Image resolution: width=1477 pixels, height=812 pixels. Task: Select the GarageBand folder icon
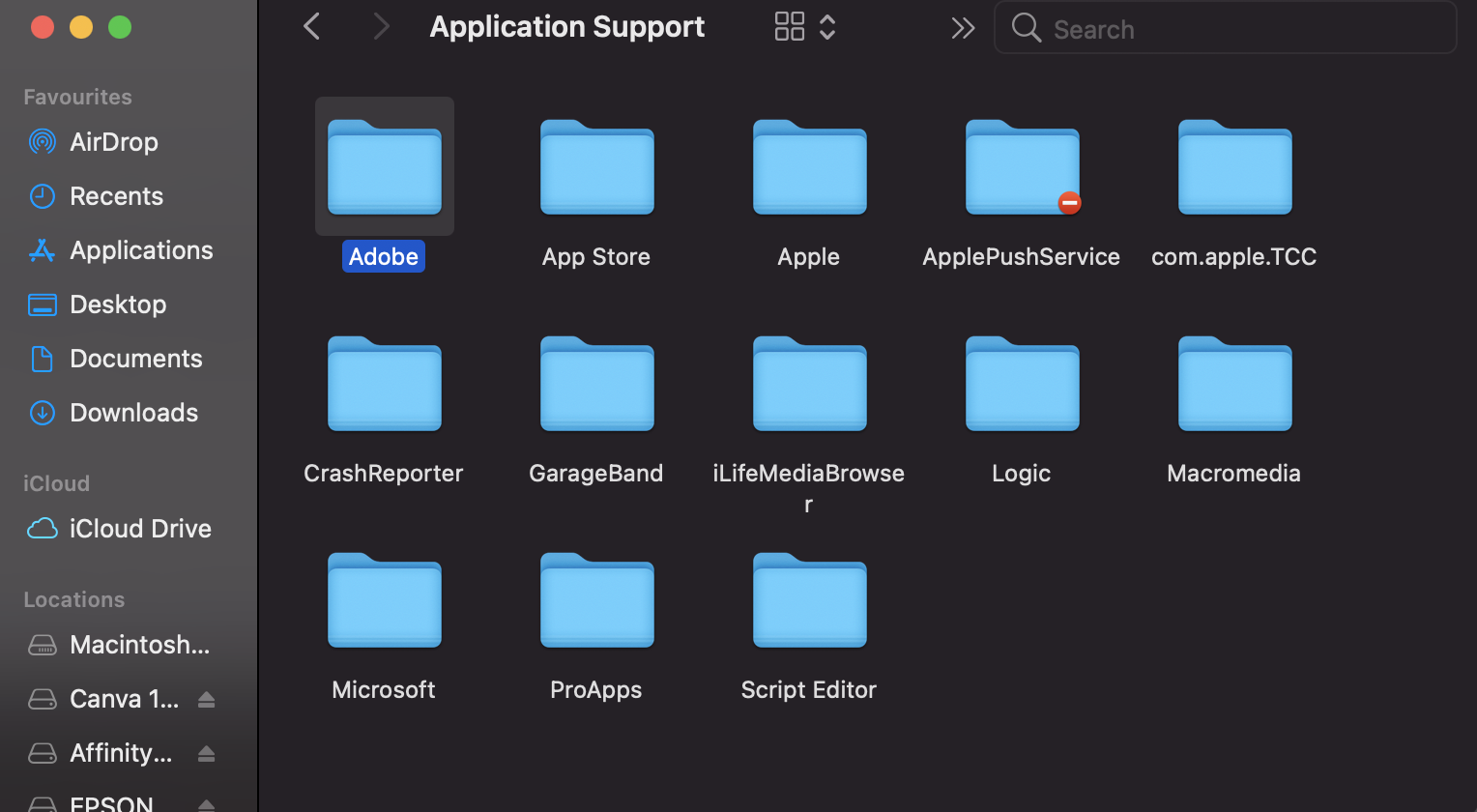597,383
